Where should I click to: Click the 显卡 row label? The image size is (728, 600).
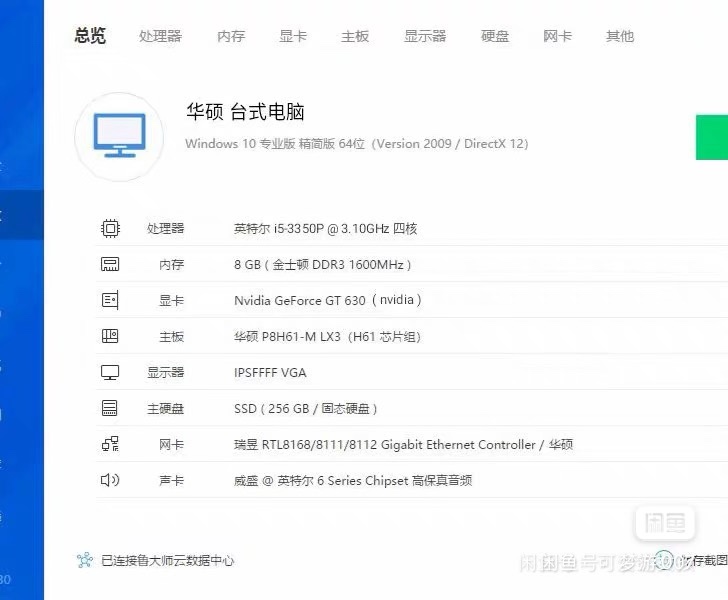coord(171,300)
